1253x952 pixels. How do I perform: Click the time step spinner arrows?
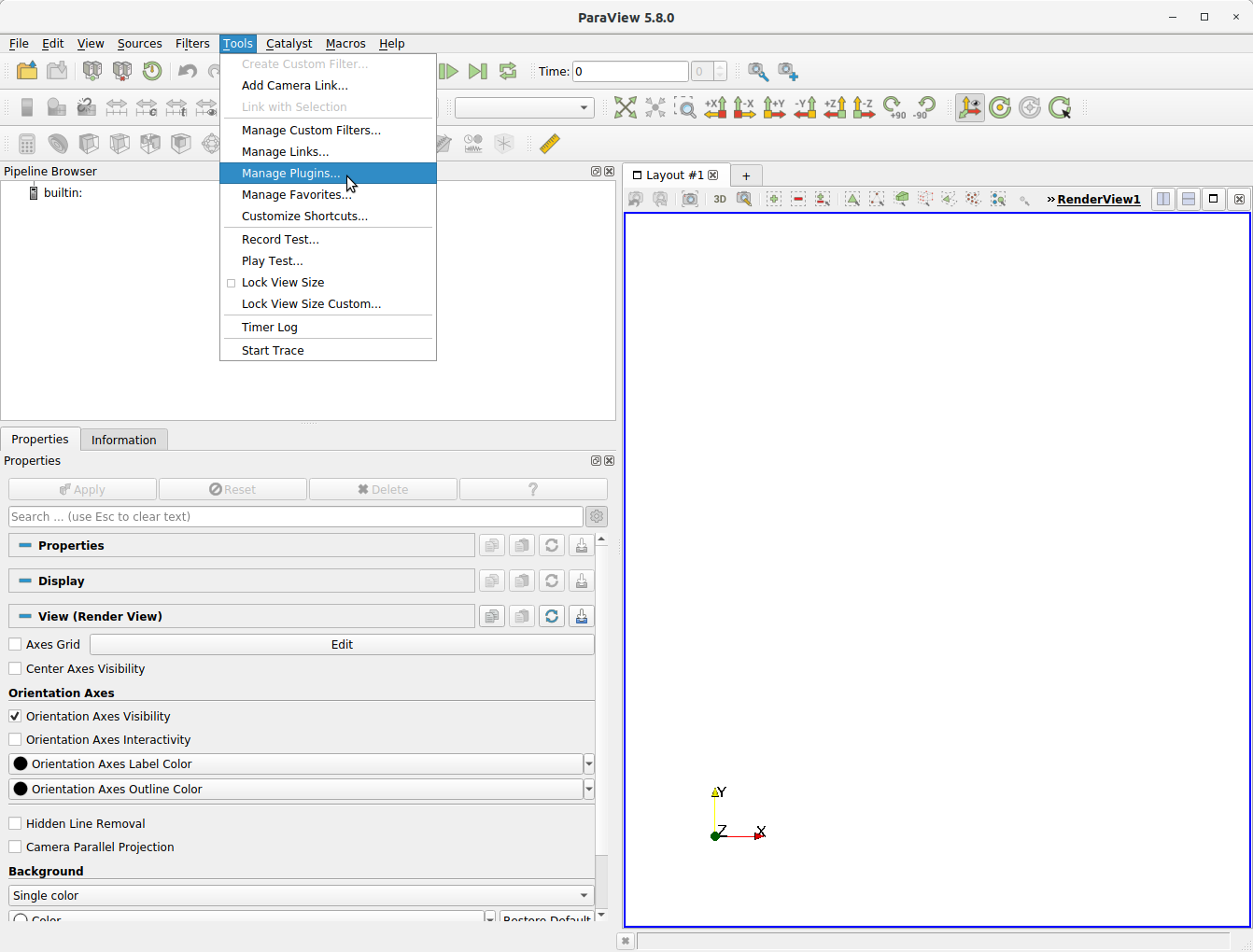tap(720, 71)
